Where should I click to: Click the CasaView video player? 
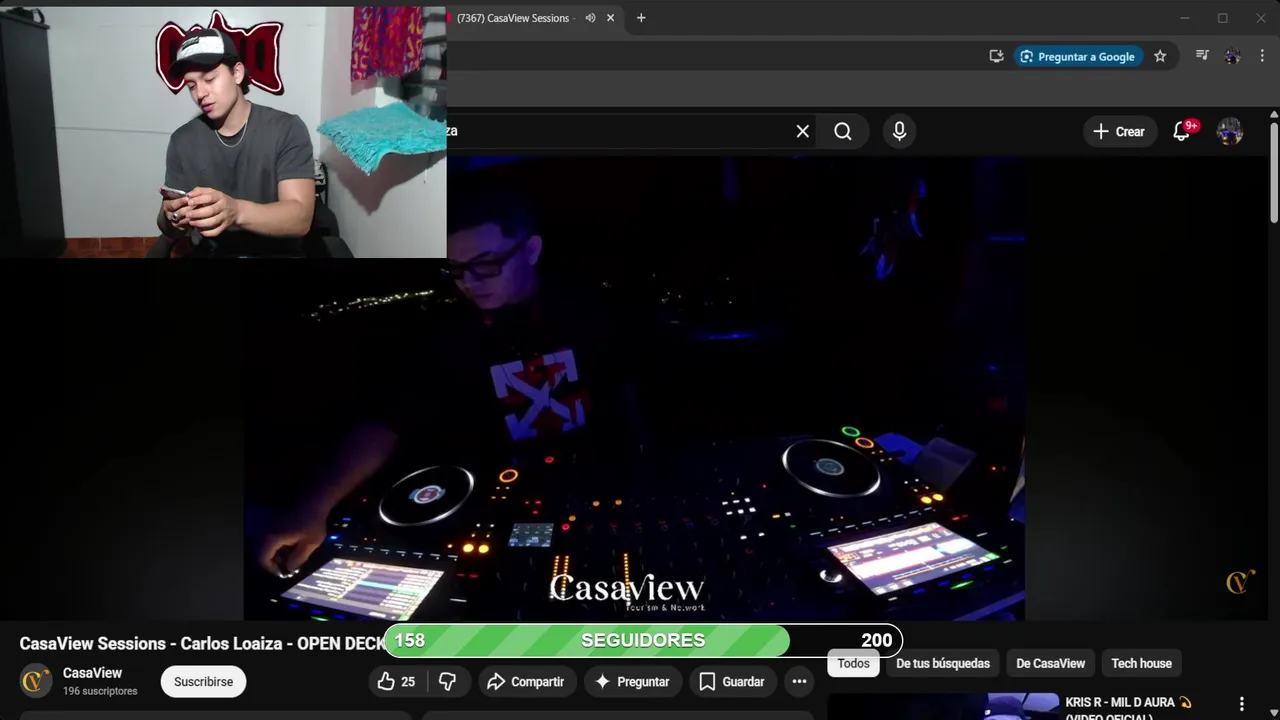tap(634, 388)
